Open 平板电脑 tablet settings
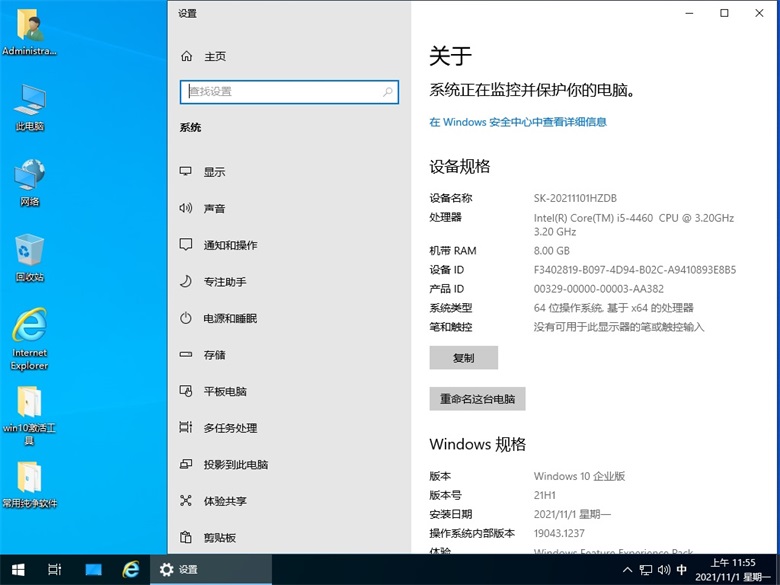Screen dimensions: 780x585 [x=224, y=391]
